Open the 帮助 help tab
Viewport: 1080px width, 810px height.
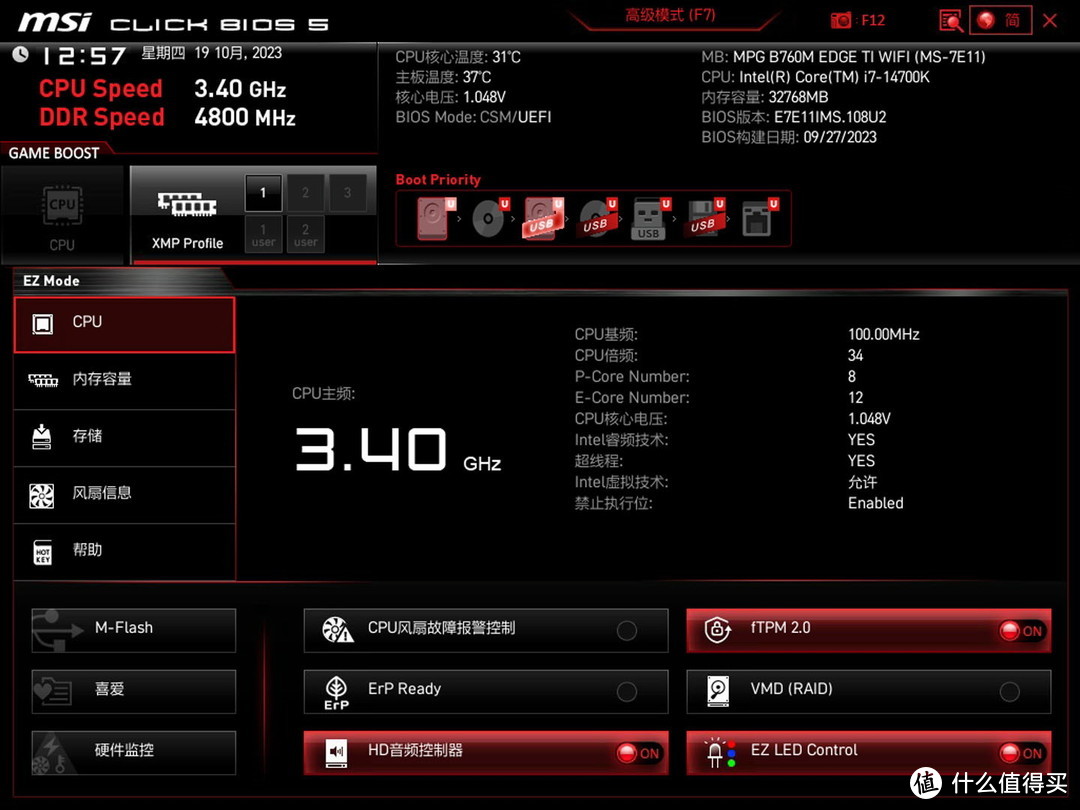click(x=124, y=552)
